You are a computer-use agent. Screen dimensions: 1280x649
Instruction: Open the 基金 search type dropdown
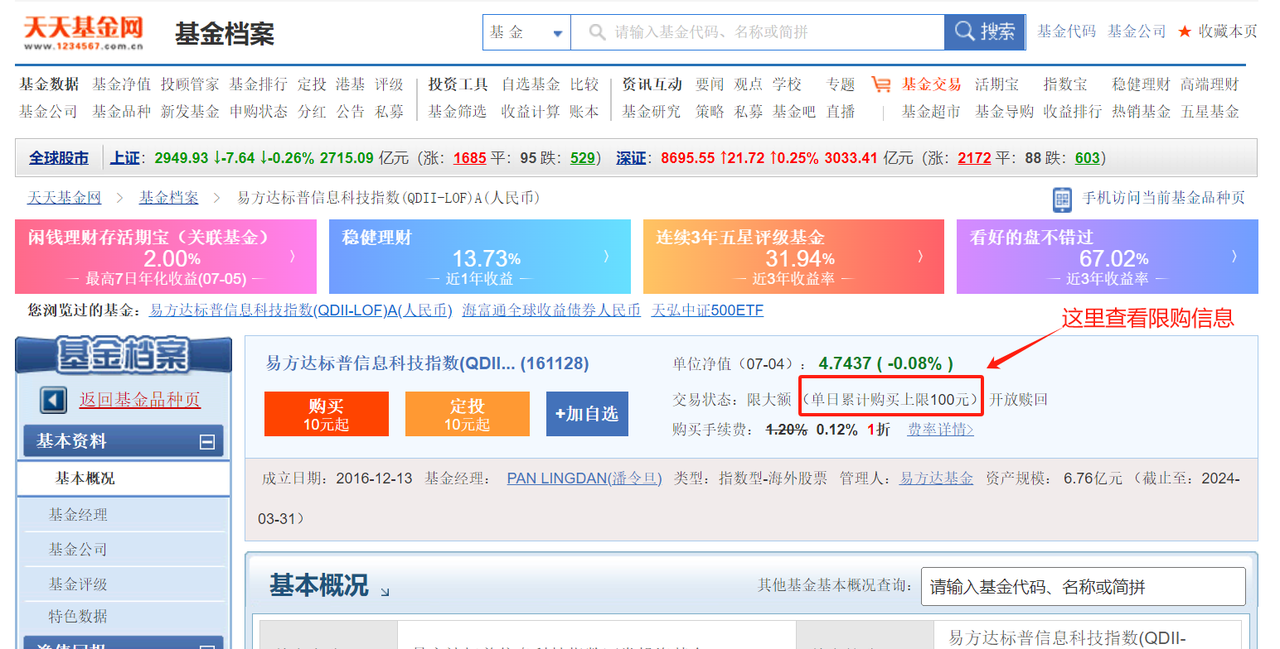[x=527, y=32]
